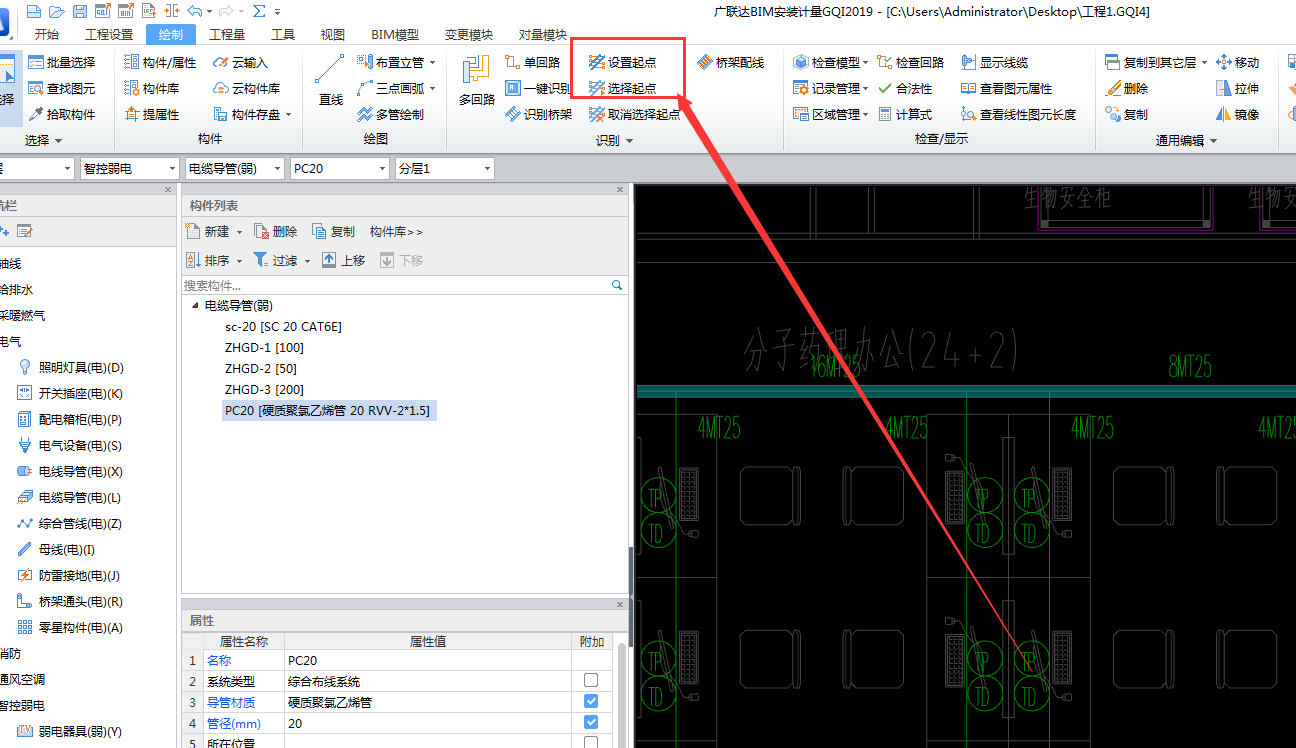Screen dimensions: 1296x748
Task: Select the 多回路 multi-circuit recognition tool
Action: coord(477,80)
